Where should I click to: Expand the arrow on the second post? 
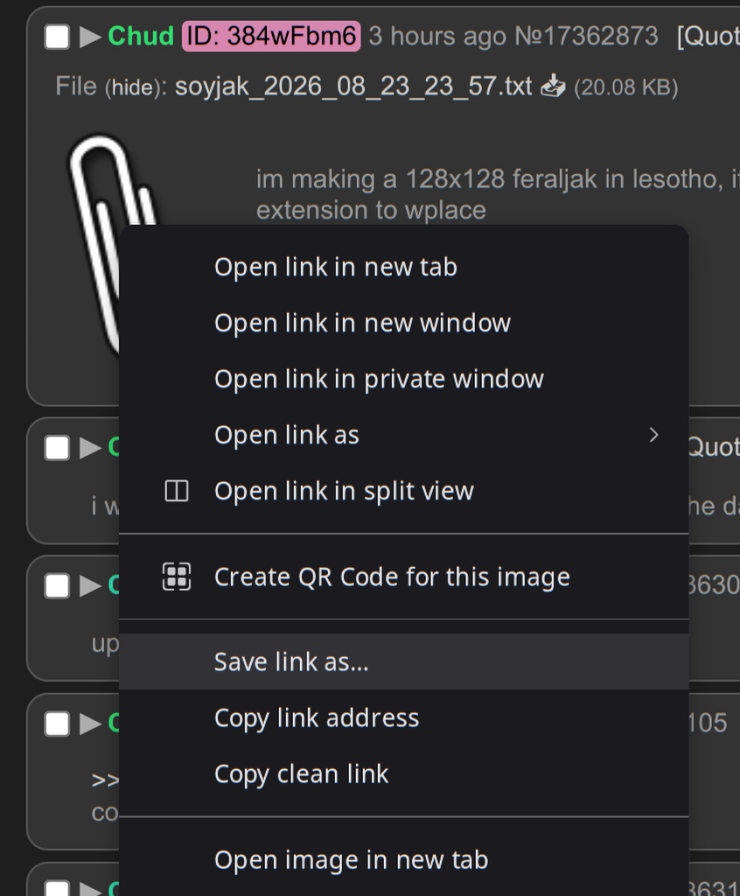pos(90,448)
